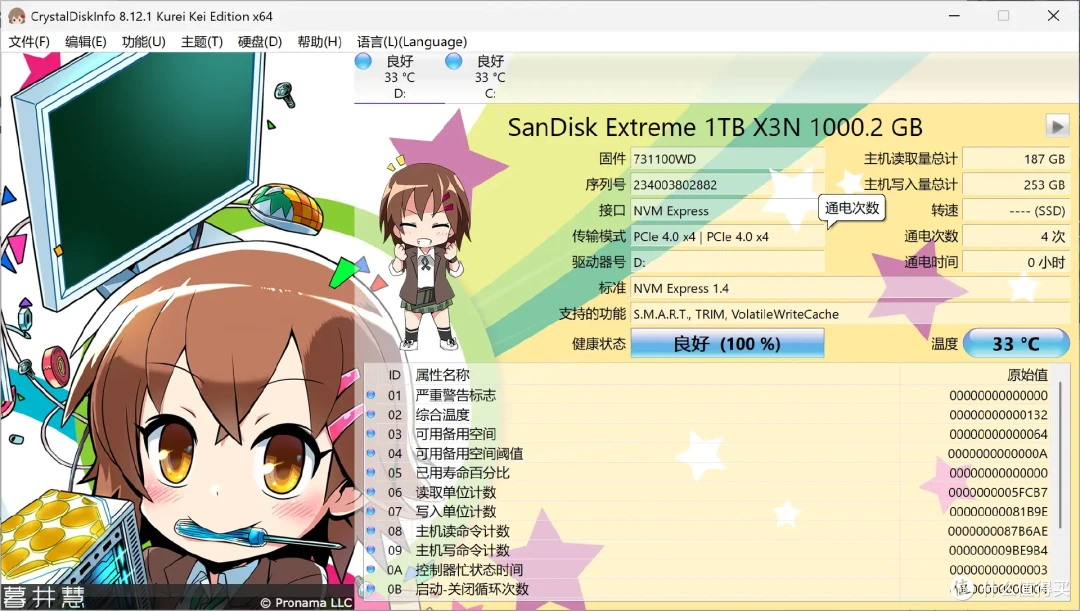
Task: Click the 原始值 column header
Action: [1027, 375]
